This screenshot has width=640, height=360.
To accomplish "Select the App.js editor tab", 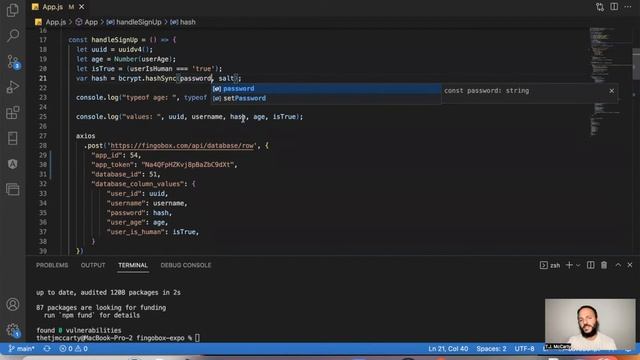I will tap(58, 7).
